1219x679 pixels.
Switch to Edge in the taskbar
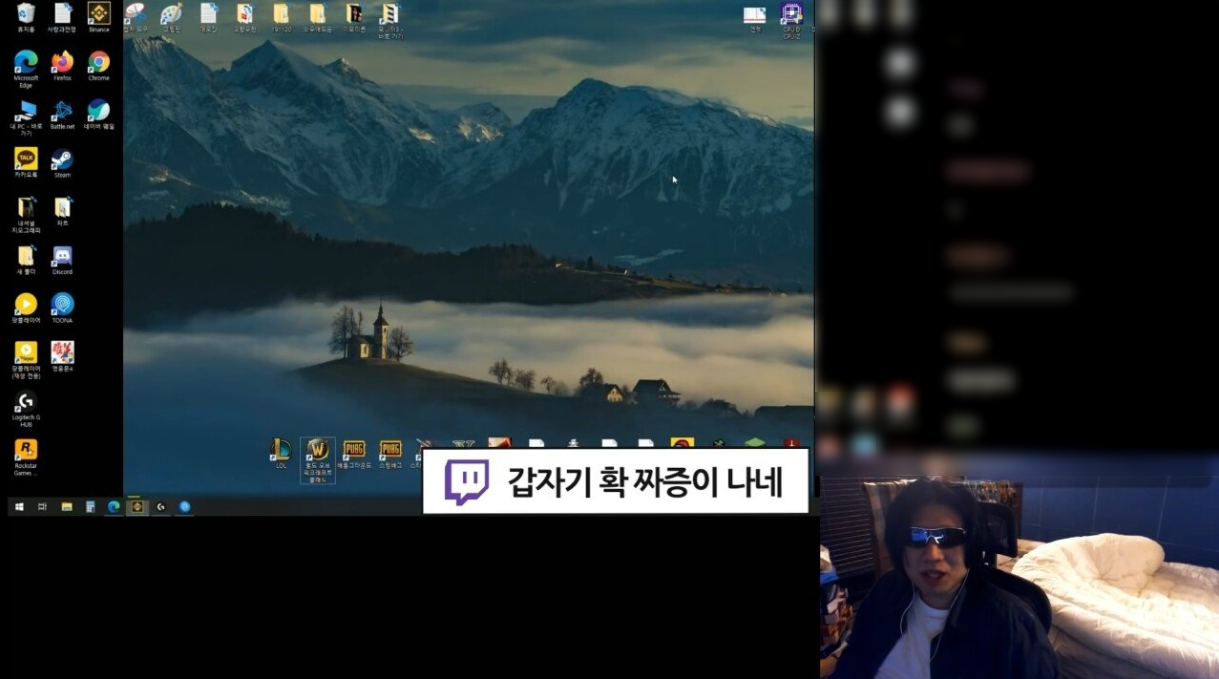tap(114, 507)
